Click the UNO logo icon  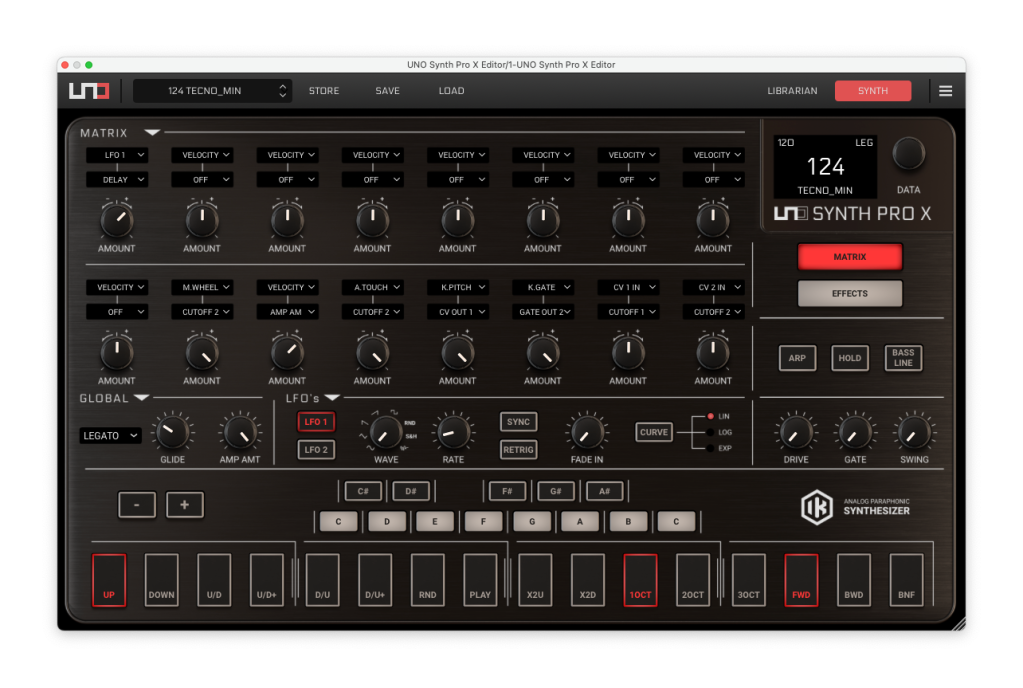click(x=89, y=91)
